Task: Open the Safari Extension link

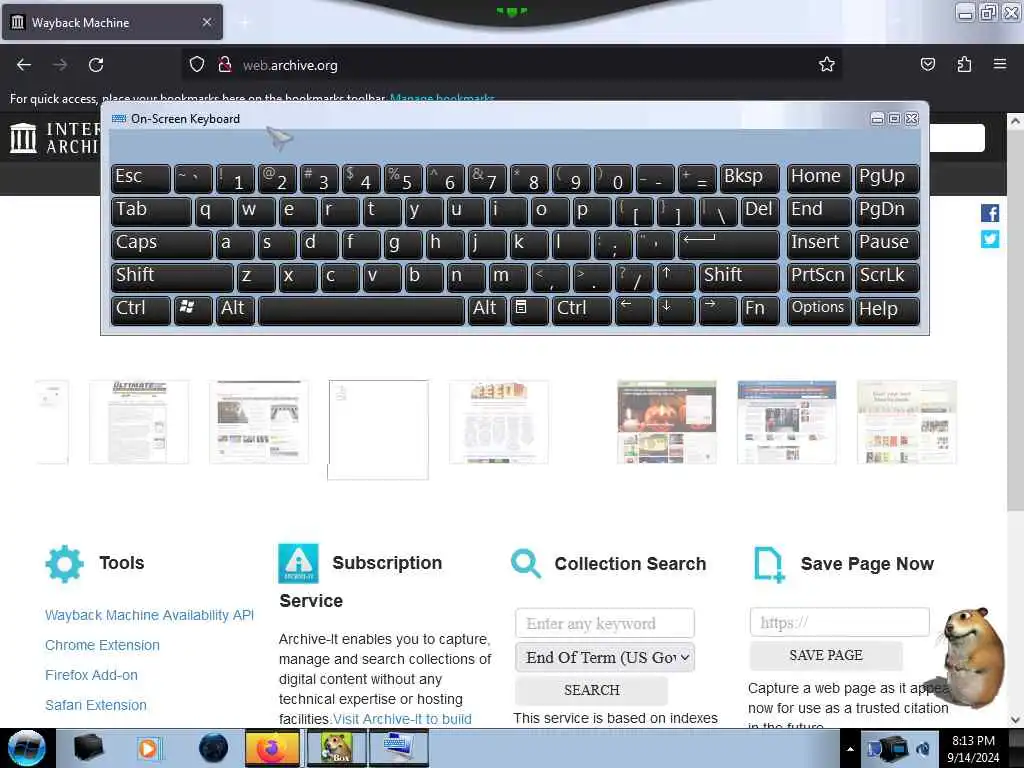Action: [96, 705]
